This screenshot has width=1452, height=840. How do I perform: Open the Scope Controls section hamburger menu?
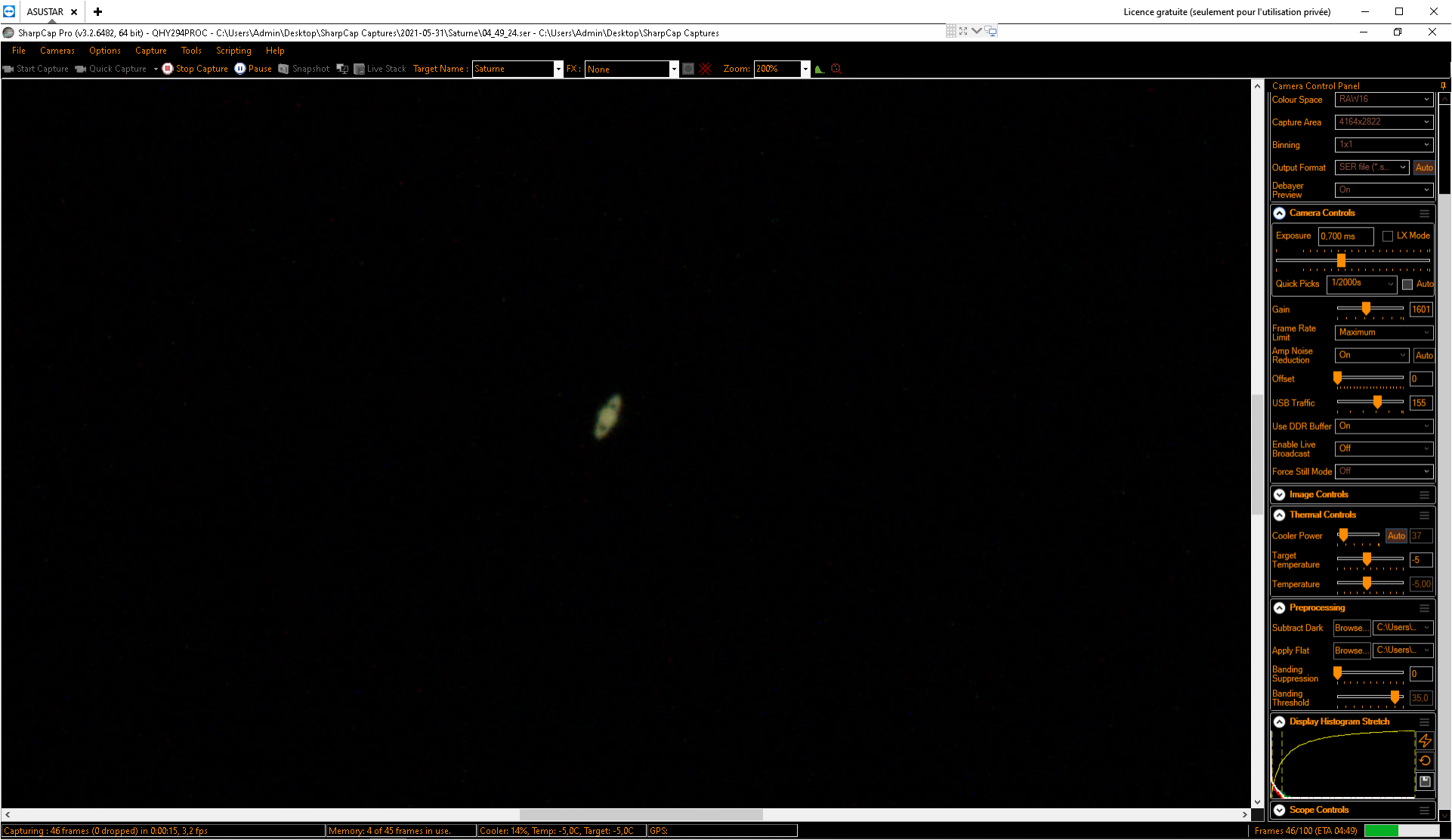click(x=1424, y=811)
